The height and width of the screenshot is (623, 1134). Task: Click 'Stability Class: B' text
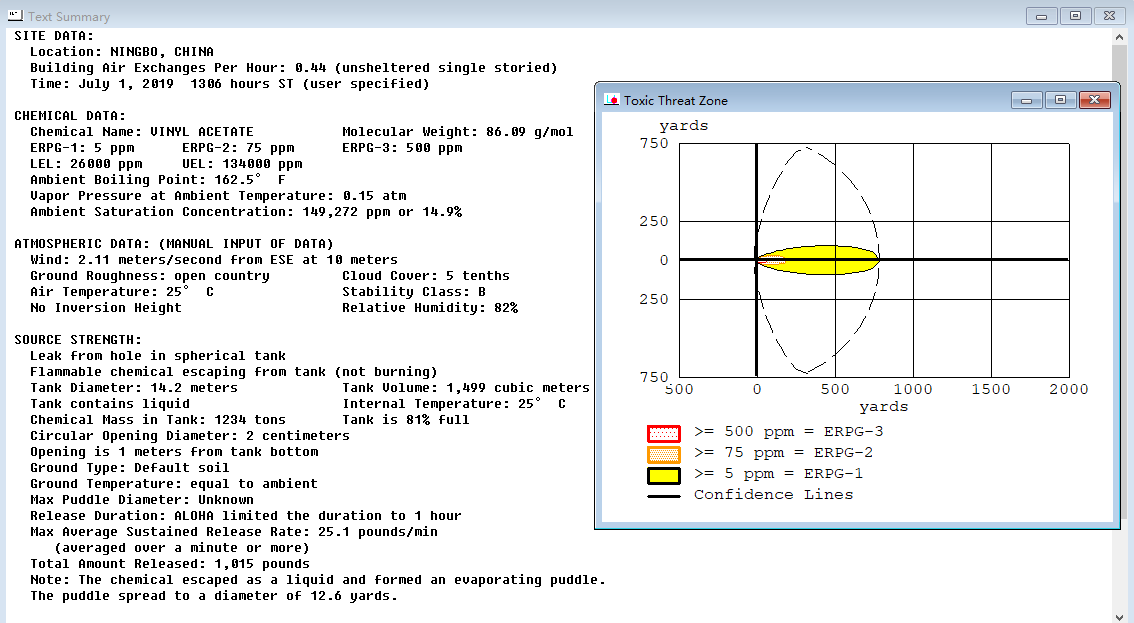(x=414, y=292)
